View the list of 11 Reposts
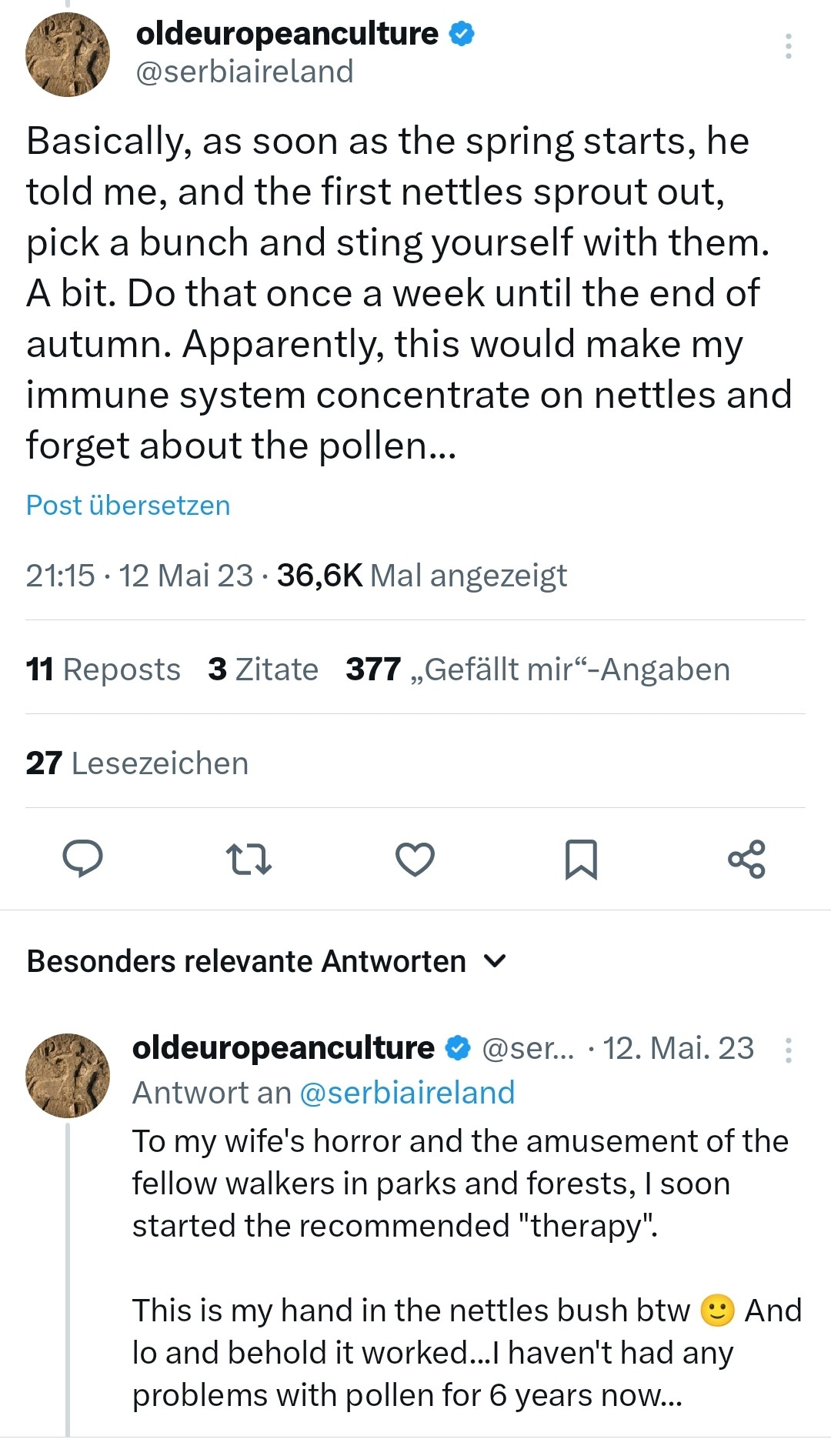Viewport: 831px width, 1456px height. coord(103,670)
